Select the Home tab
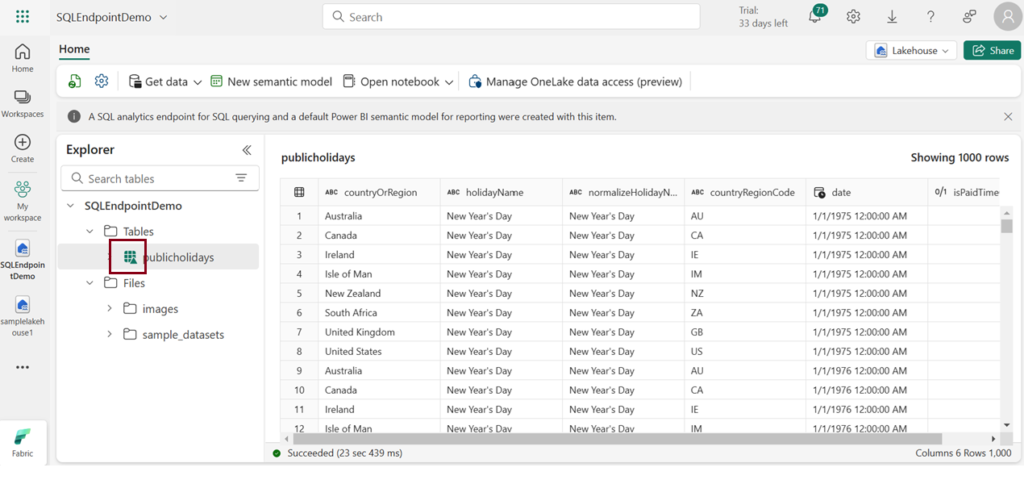The height and width of the screenshot is (480, 1024). pyautogui.click(x=74, y=49)
